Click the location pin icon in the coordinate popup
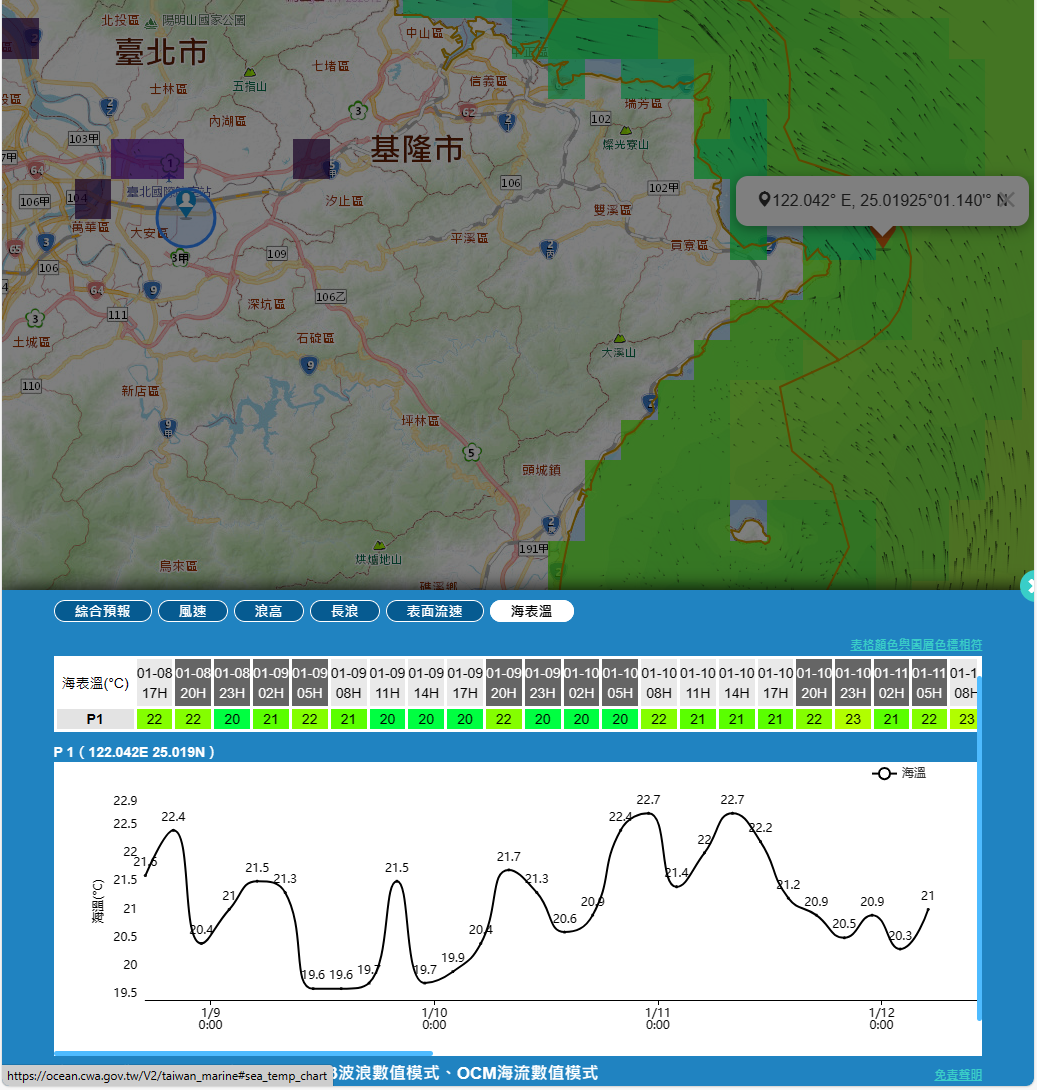Viewport: 1037px width, 1090px height. point(765,200)
